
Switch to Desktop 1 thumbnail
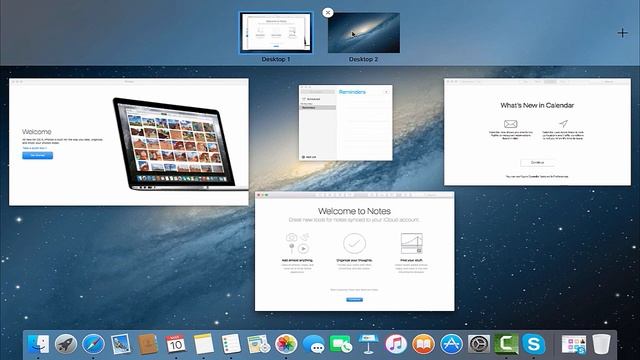pos(276,33)
